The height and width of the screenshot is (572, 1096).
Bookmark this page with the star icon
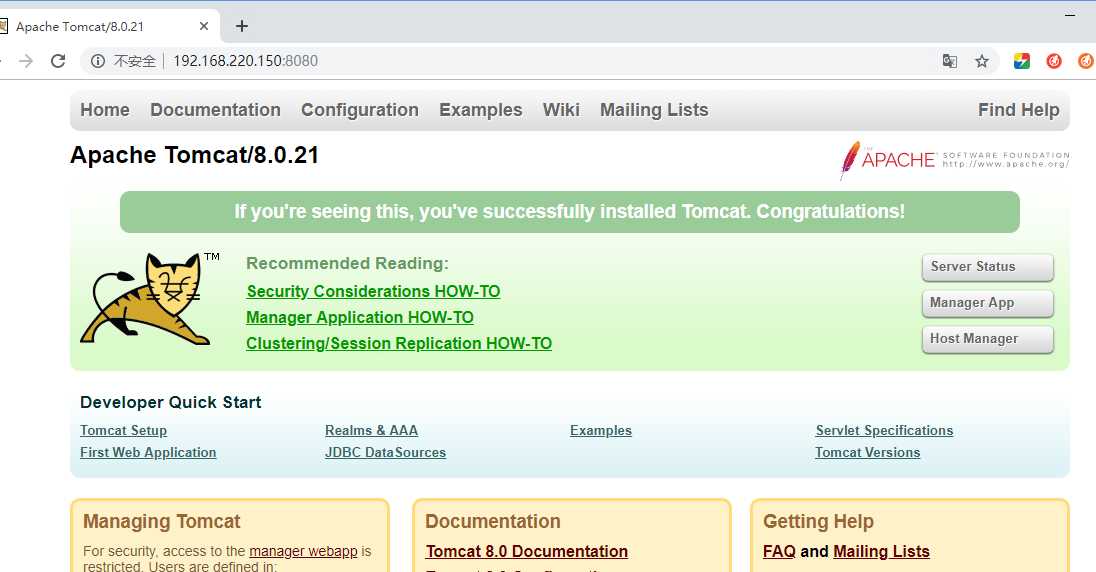click(982, 61)
